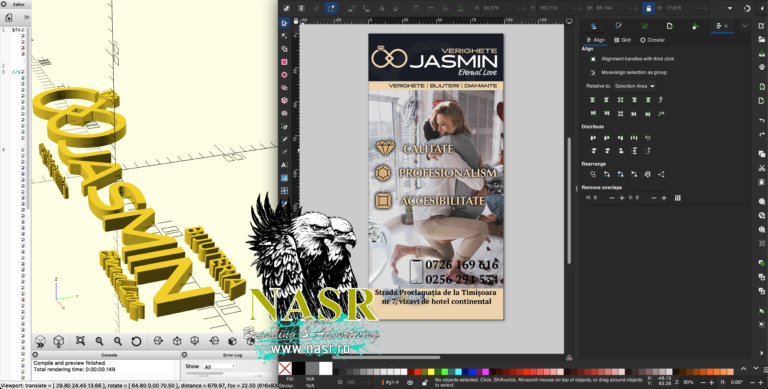Screen dimensions: 768x389
Task: Click Inkscape Undo command icon
Action: click(x=761, y=120)
